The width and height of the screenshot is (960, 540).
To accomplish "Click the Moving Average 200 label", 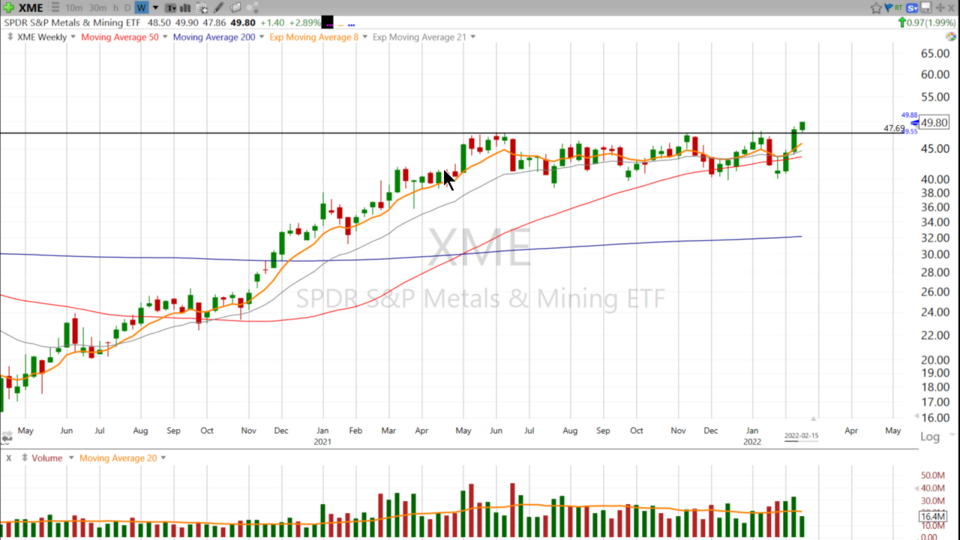I will coord(214,37).
